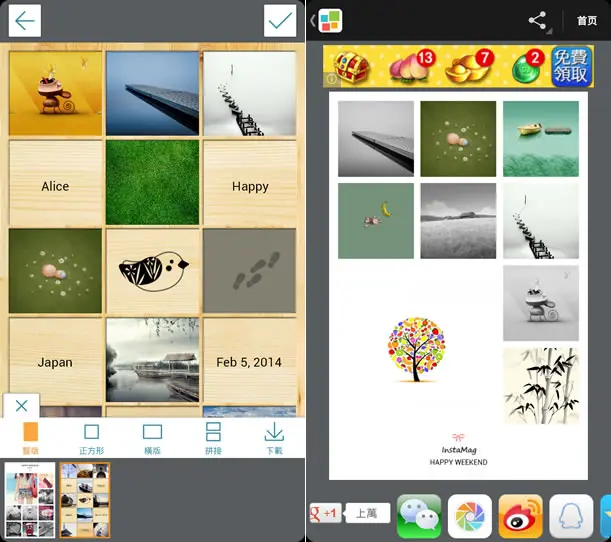This screenshot has height=542, width=611.
Task: Share via WeChat icon
Action: tap(419, 516)
